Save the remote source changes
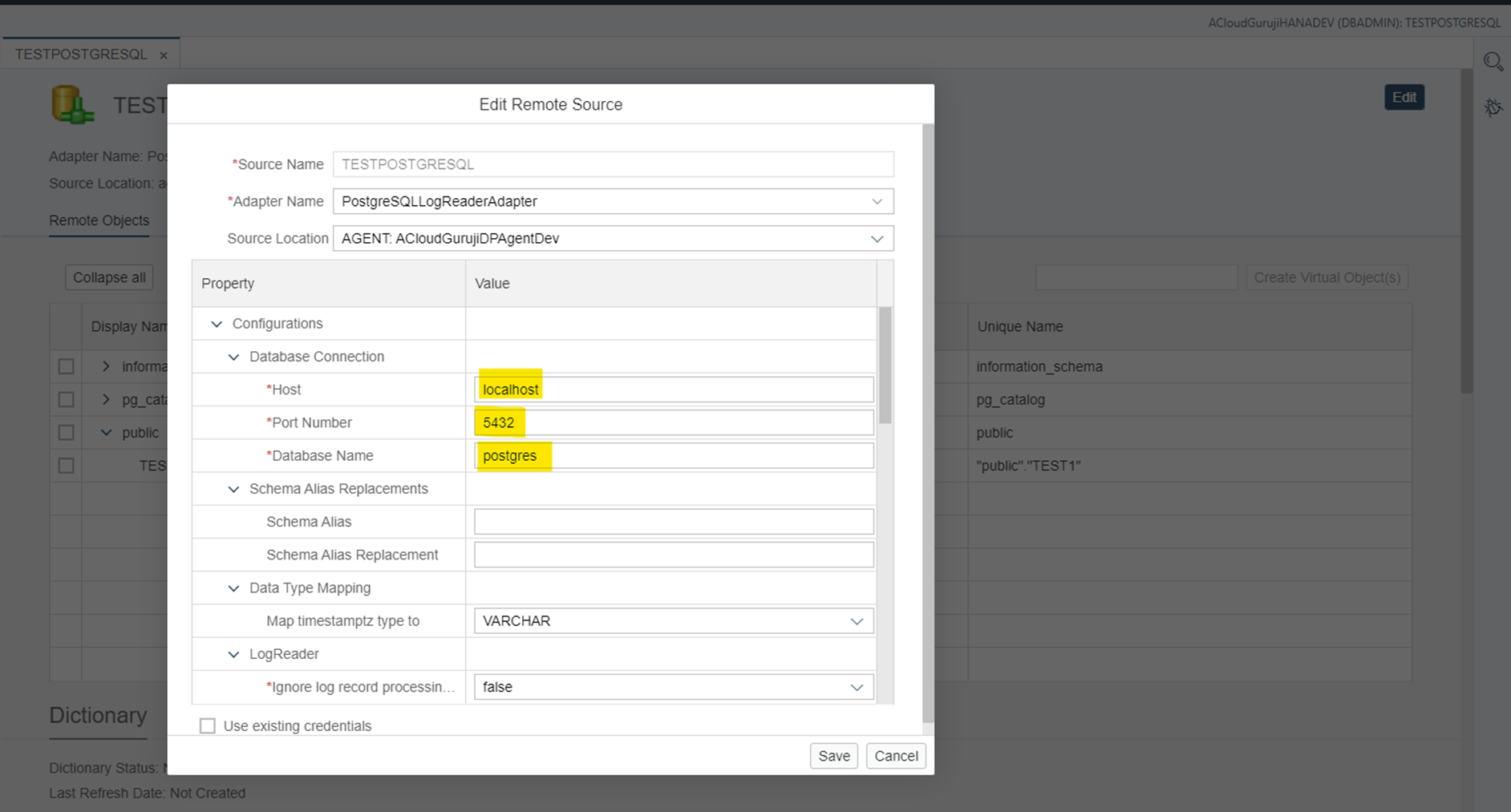This screenshot has width=1511, height=812. [833, 756]
